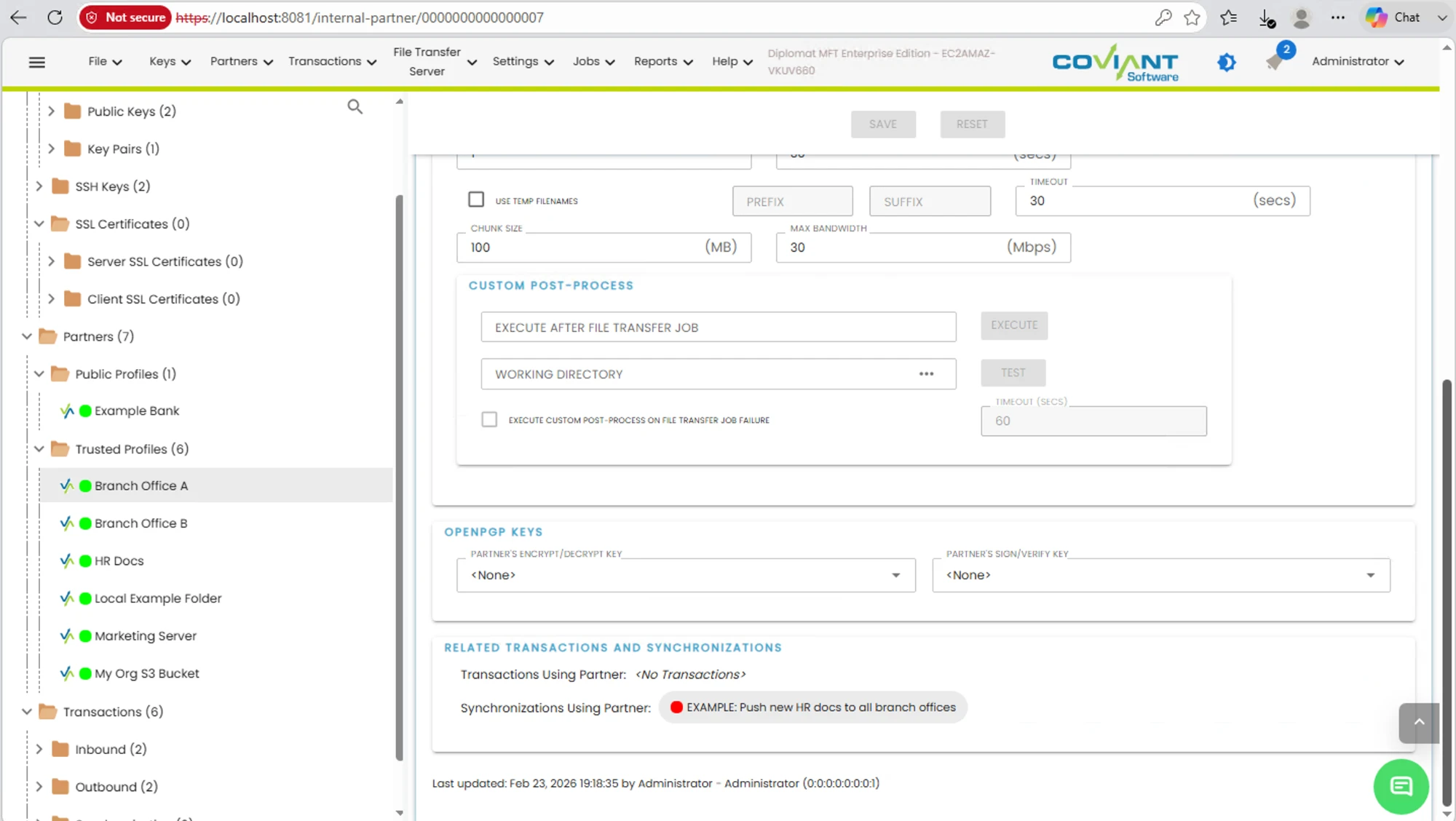1456x821 pixels.
Task: Click the browser back arrow
Action: pyautogui.click(x=18, y=17)
